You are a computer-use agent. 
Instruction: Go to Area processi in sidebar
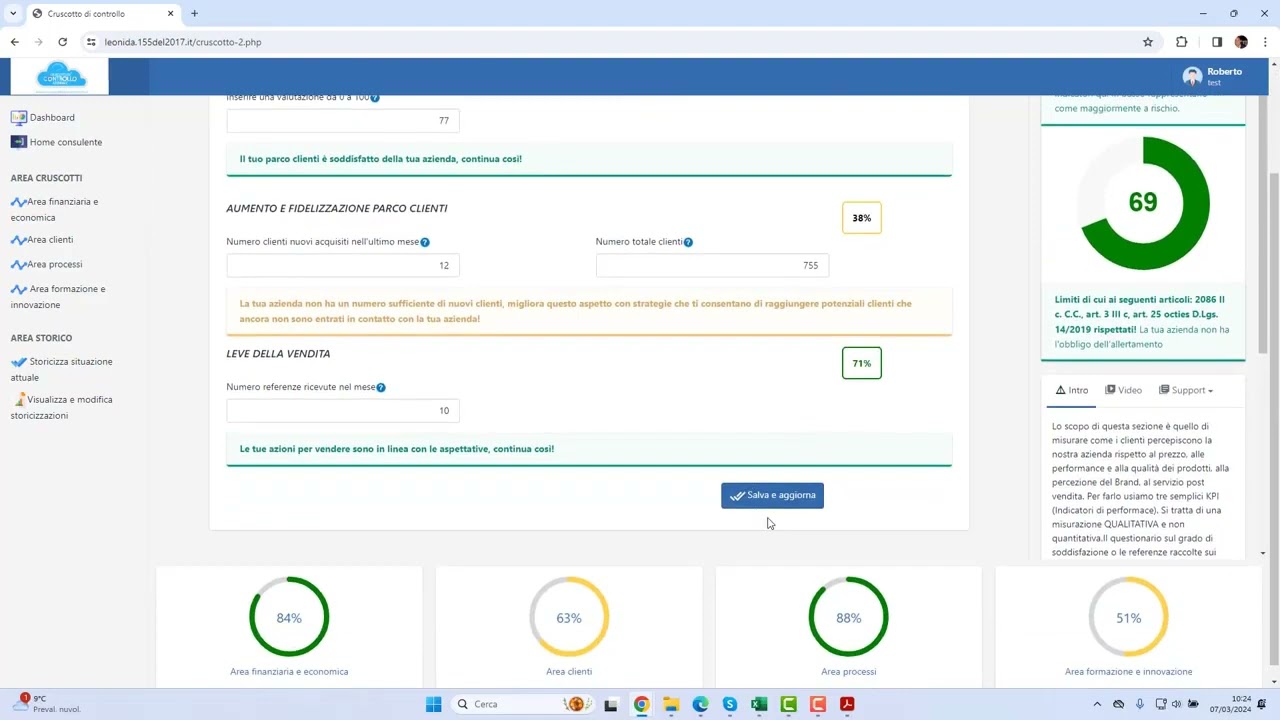[x=54, y=264]
